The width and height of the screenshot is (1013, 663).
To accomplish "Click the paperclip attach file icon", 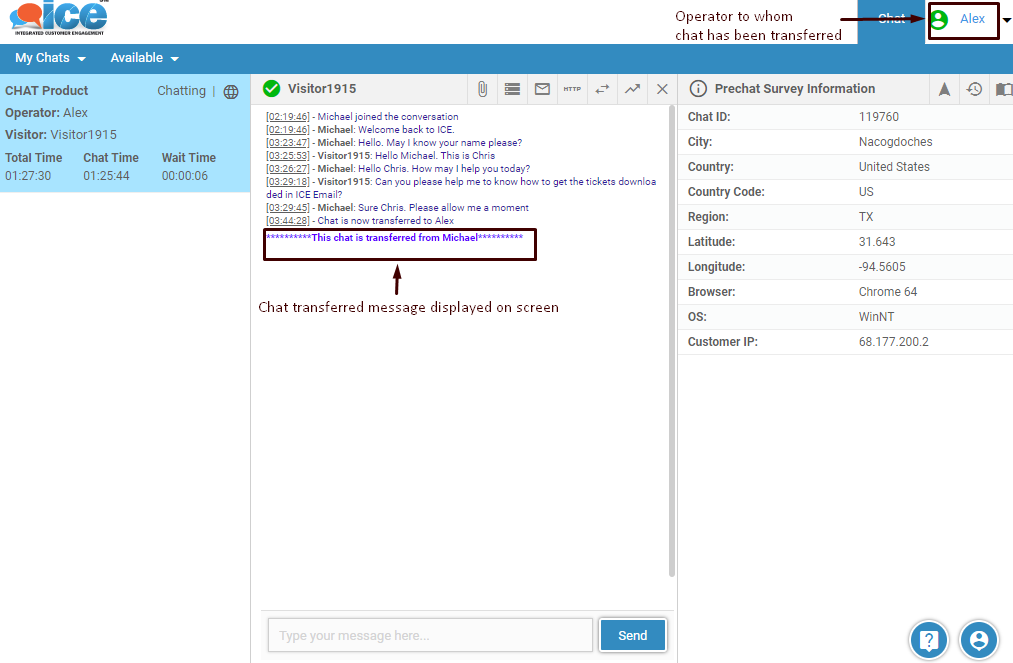I will [x=482, y=89].
